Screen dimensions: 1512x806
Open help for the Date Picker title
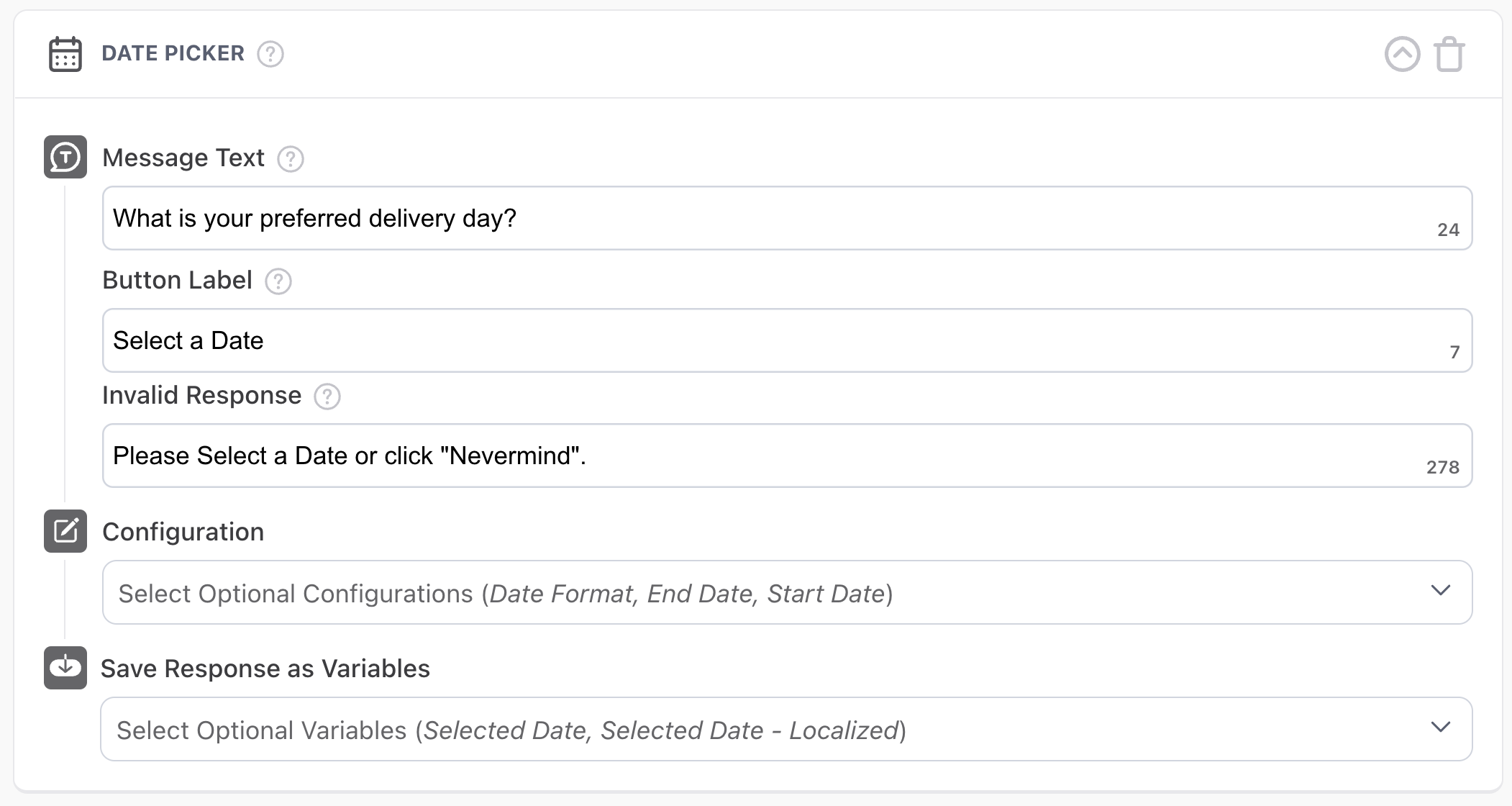(270, 54)
